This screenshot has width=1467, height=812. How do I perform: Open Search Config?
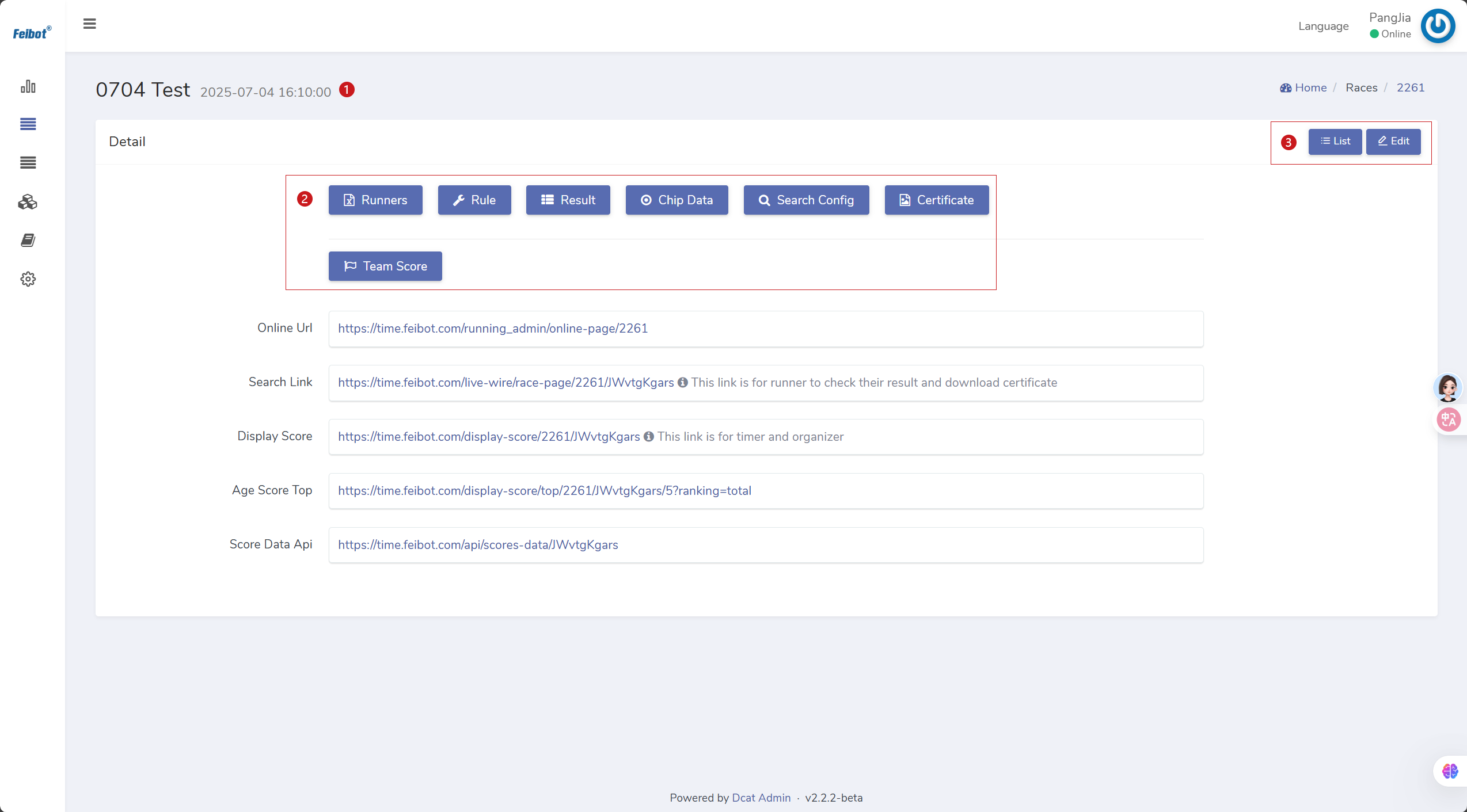(x=807, y=200)
